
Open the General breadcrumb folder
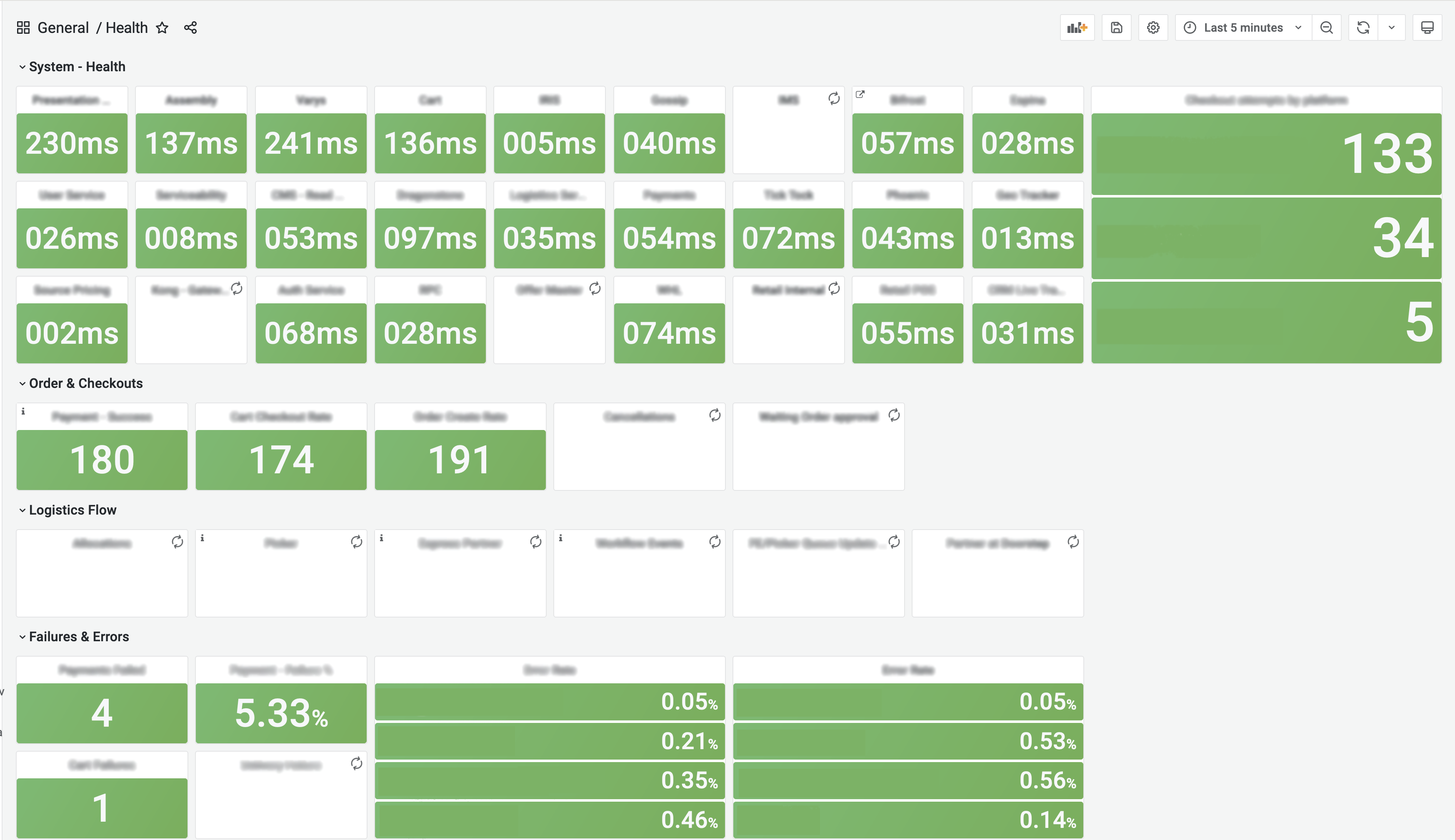63,27
